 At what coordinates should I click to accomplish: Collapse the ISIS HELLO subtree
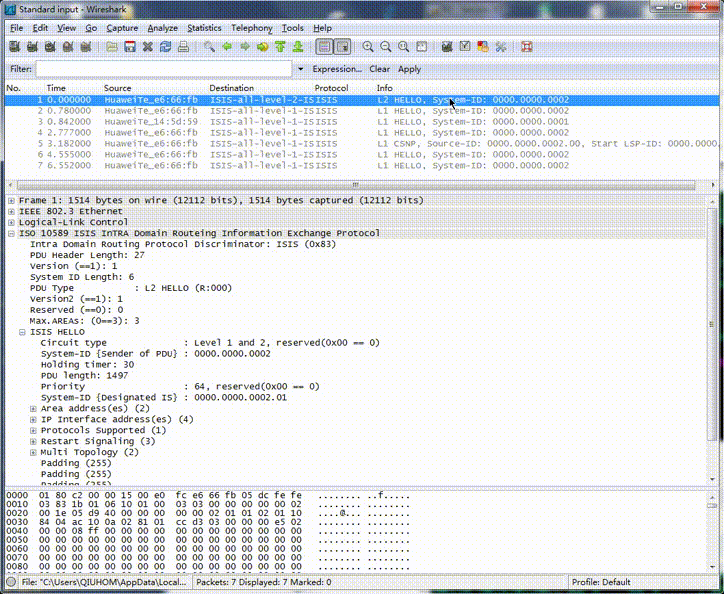[22, 332]
